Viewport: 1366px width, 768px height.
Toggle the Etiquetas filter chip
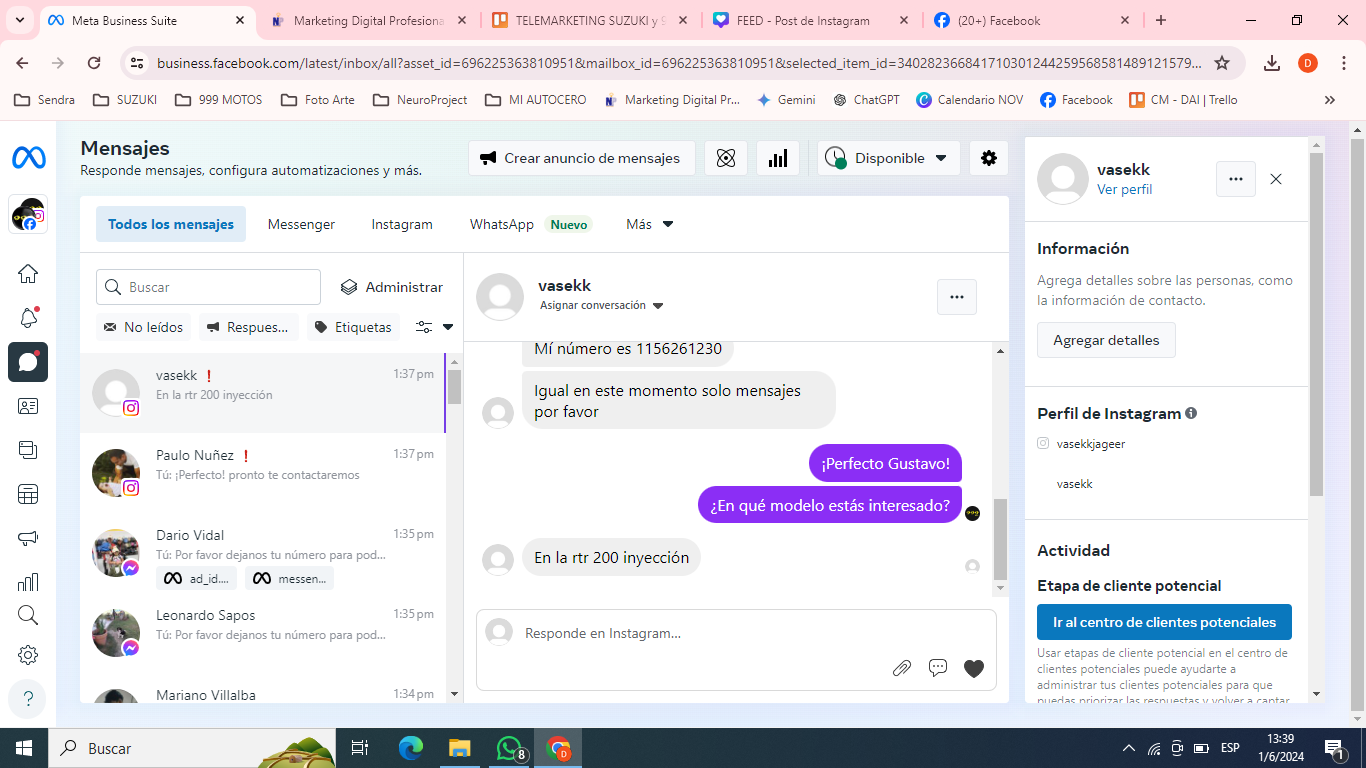pos(352,327)
